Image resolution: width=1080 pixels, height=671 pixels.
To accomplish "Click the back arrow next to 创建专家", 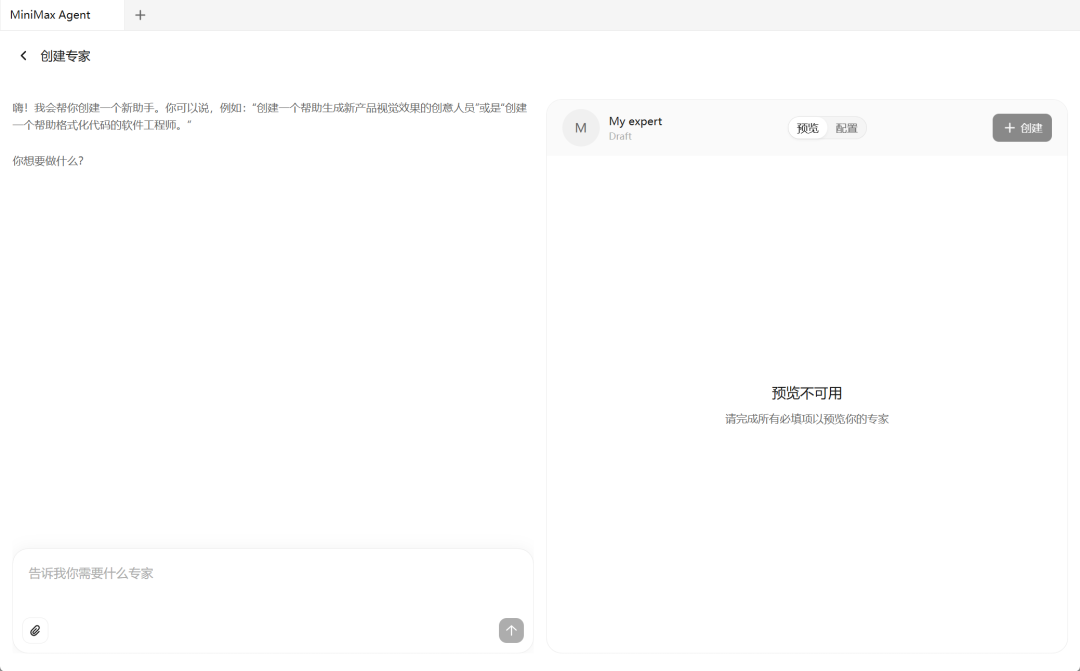I will click(23, 55).
